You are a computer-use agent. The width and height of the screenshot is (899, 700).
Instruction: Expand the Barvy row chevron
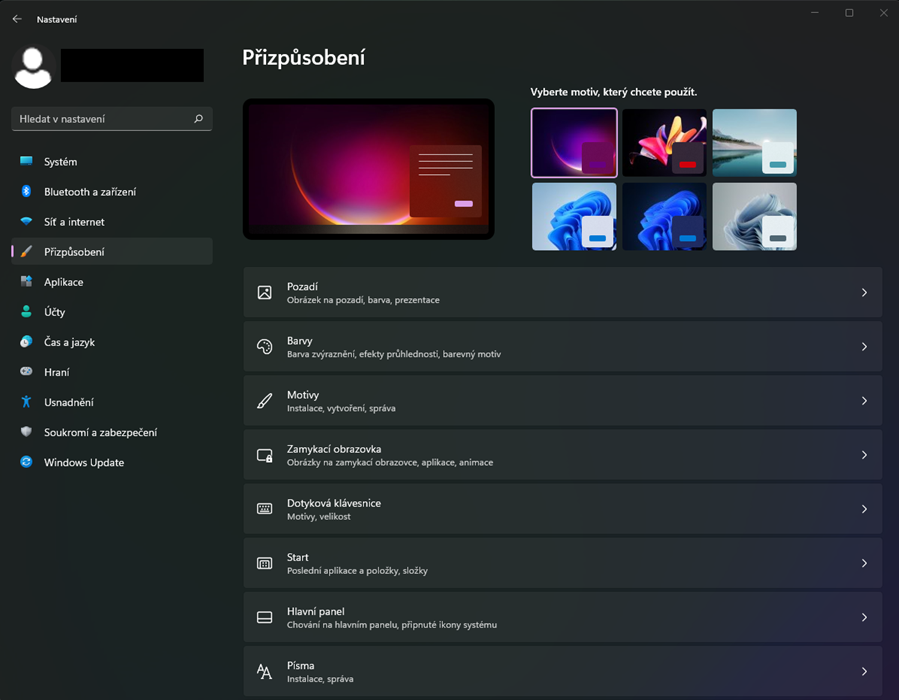pos(864,347)
